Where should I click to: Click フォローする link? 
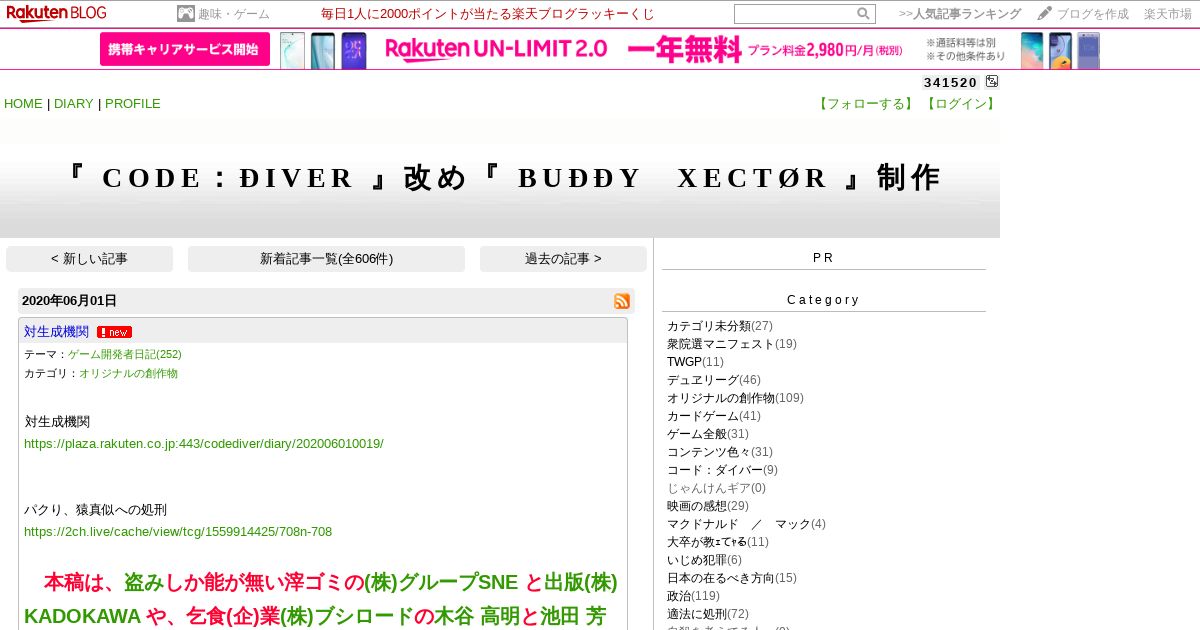(866, 104)
